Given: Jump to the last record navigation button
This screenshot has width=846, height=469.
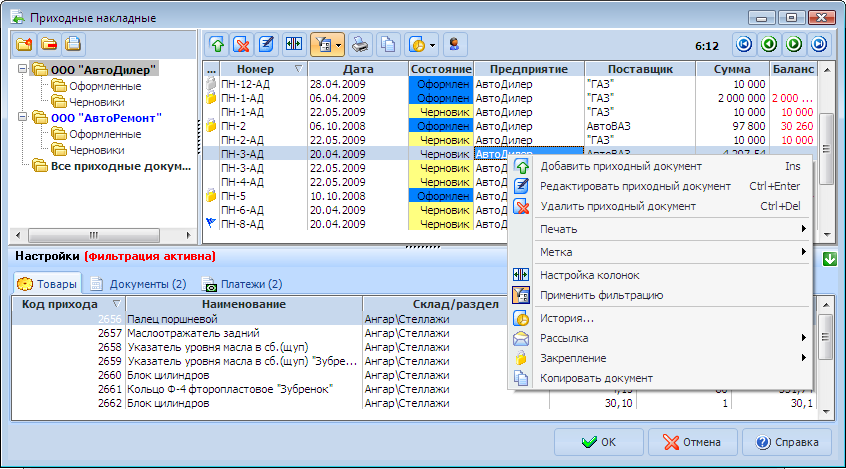Looking at the screenshot, I should tap(819, 45).
